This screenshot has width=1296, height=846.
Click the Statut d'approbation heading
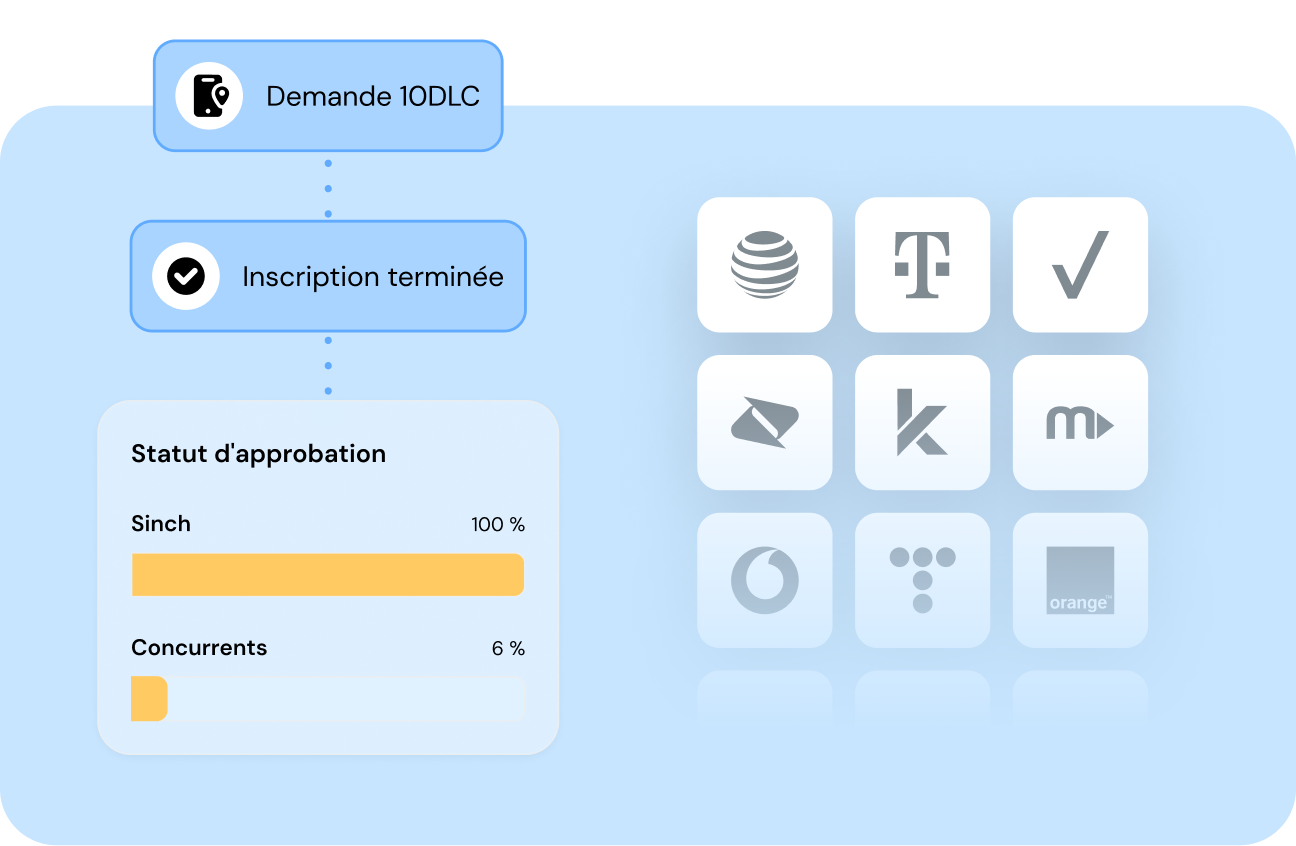258,454
